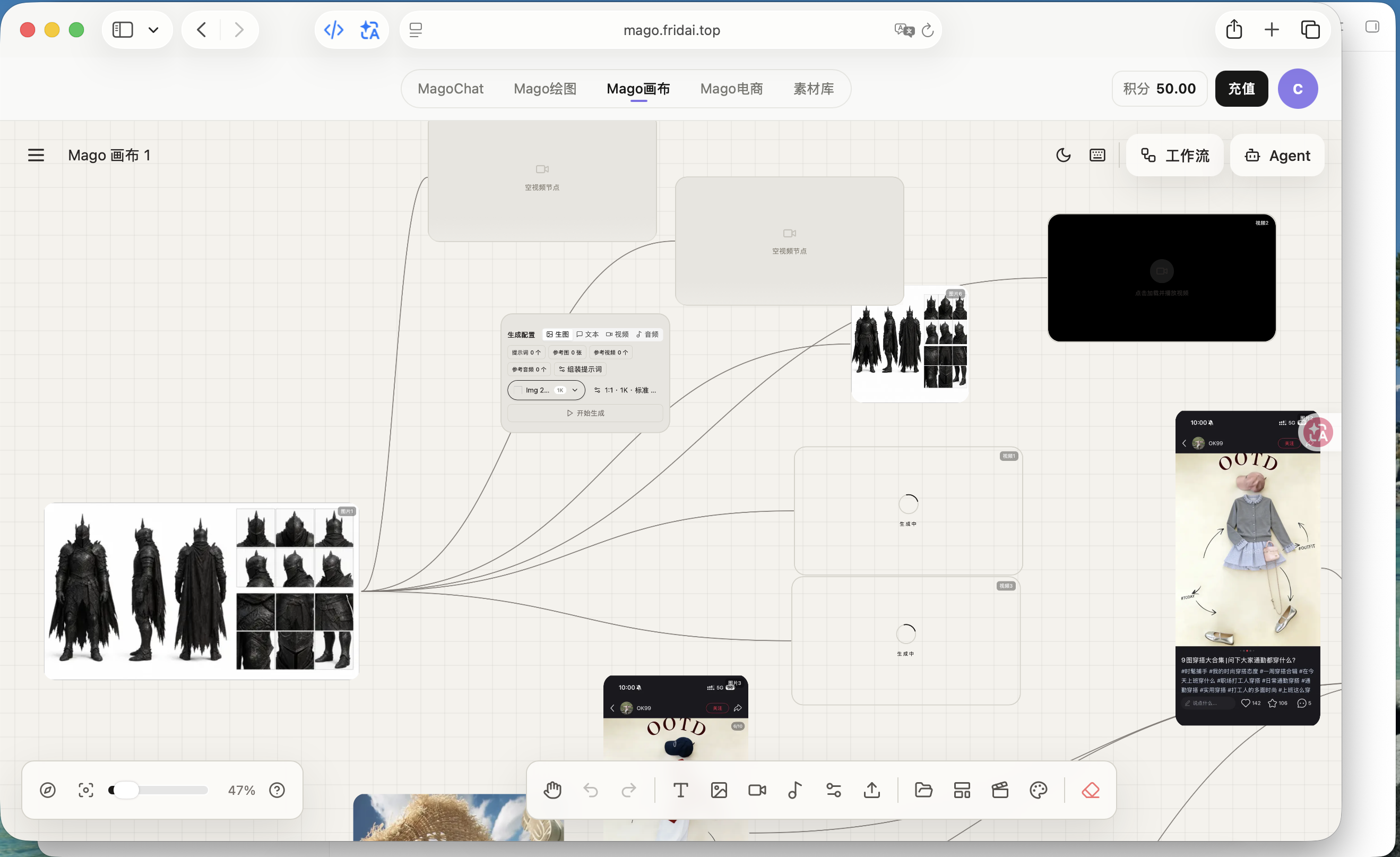
Task: Expand the Safari sidebar options chevron
Action: point(153,30)
